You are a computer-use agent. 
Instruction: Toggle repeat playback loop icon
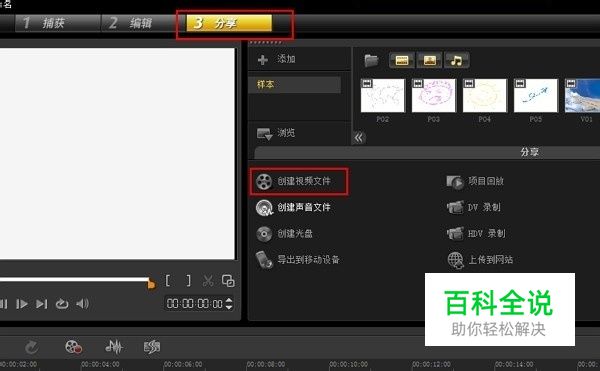[x=62, y=304]
